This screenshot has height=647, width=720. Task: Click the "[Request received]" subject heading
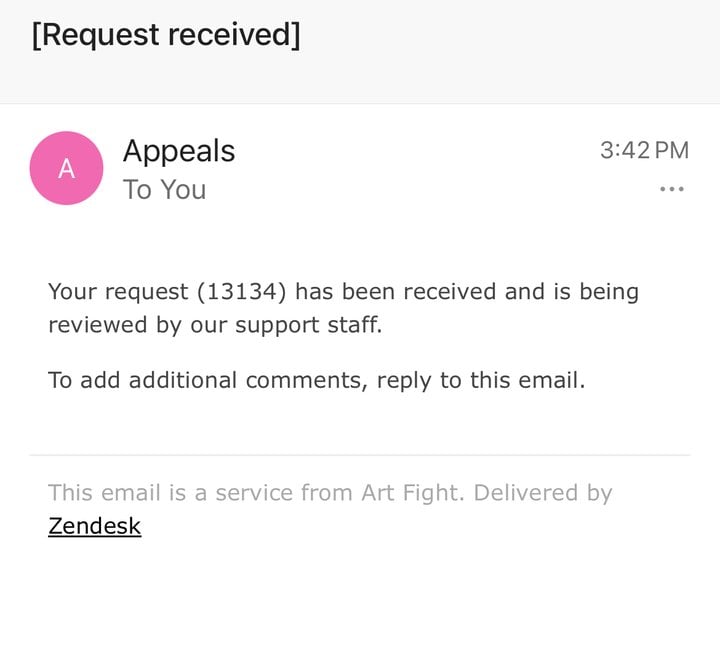[x=166, y=35]
